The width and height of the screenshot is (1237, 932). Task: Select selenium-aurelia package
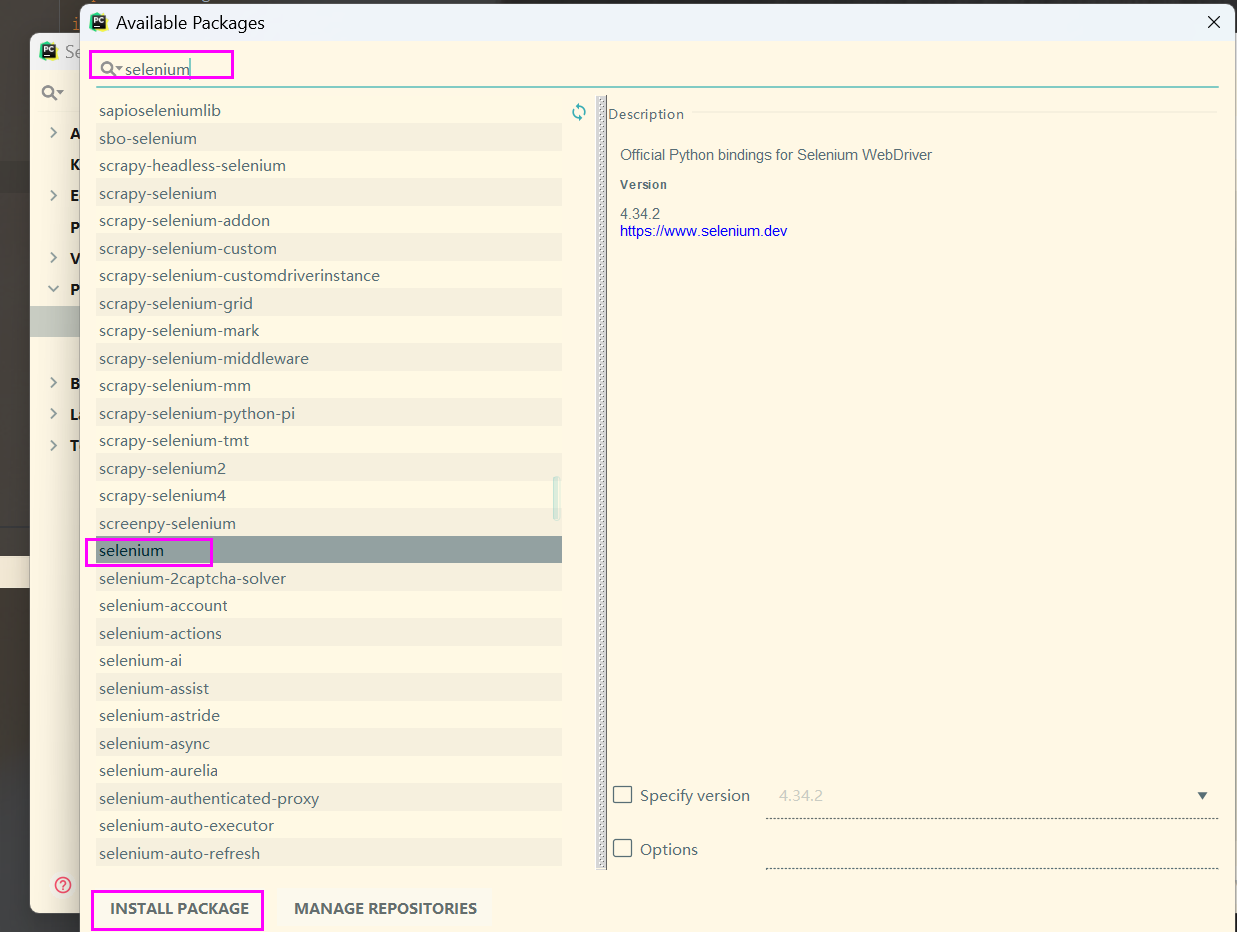(329, 770)
